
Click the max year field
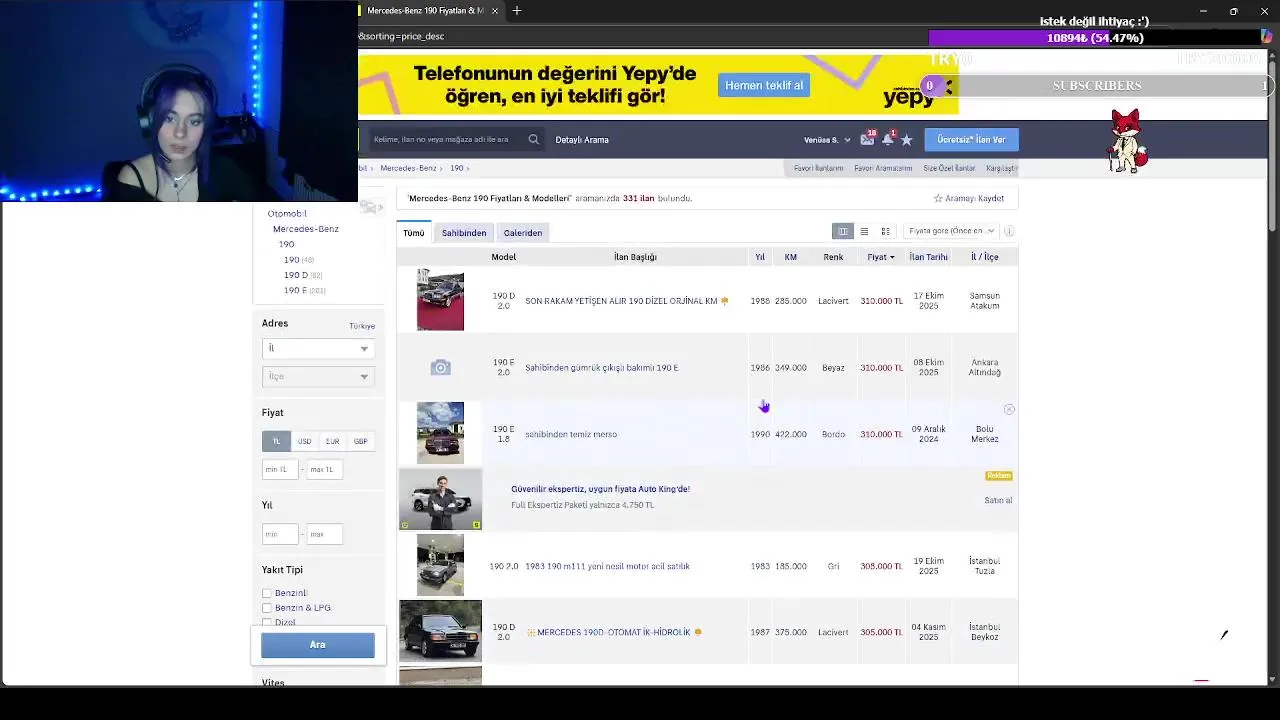click(324, 534)
